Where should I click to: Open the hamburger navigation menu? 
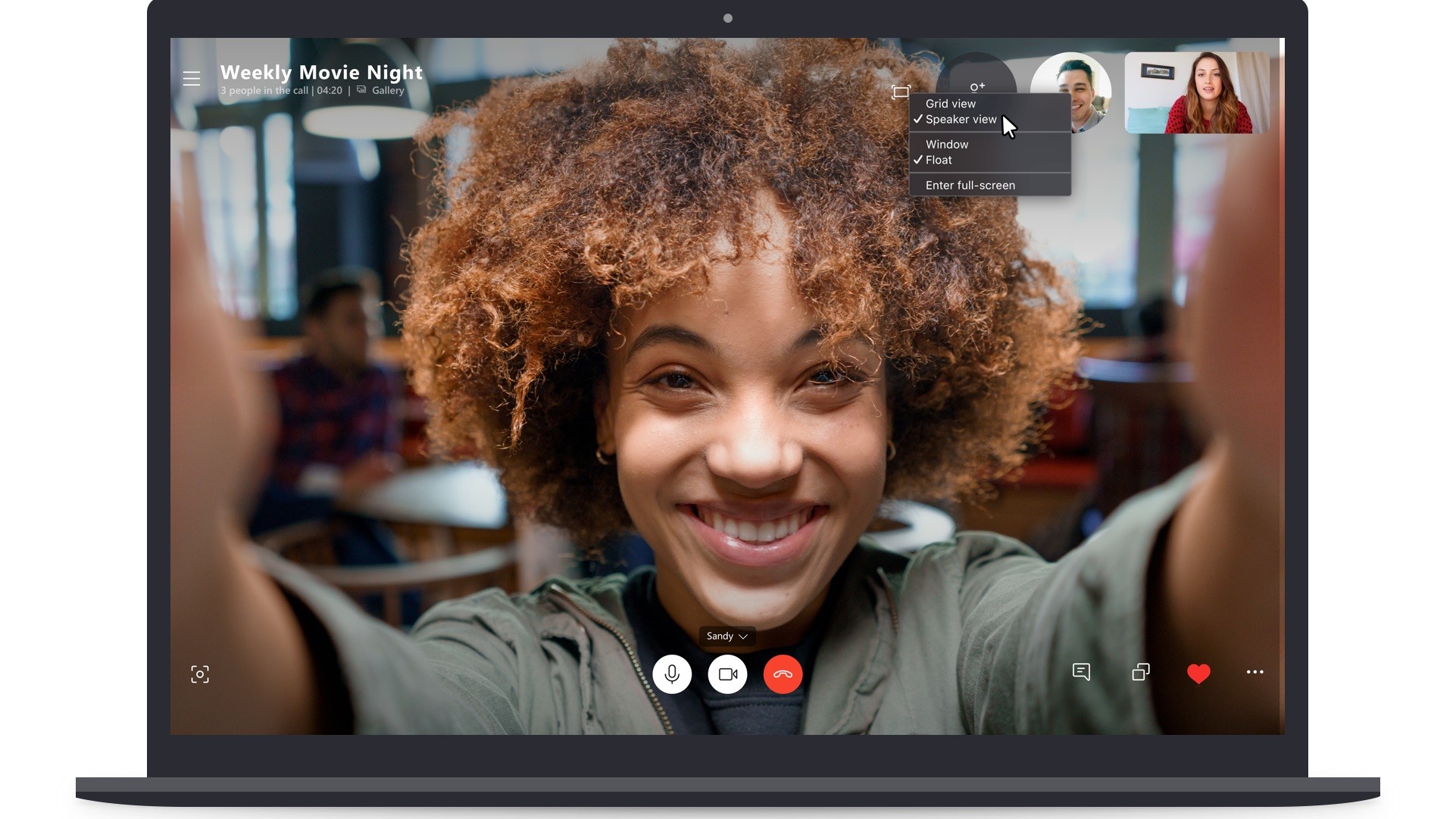click(192, 78)
